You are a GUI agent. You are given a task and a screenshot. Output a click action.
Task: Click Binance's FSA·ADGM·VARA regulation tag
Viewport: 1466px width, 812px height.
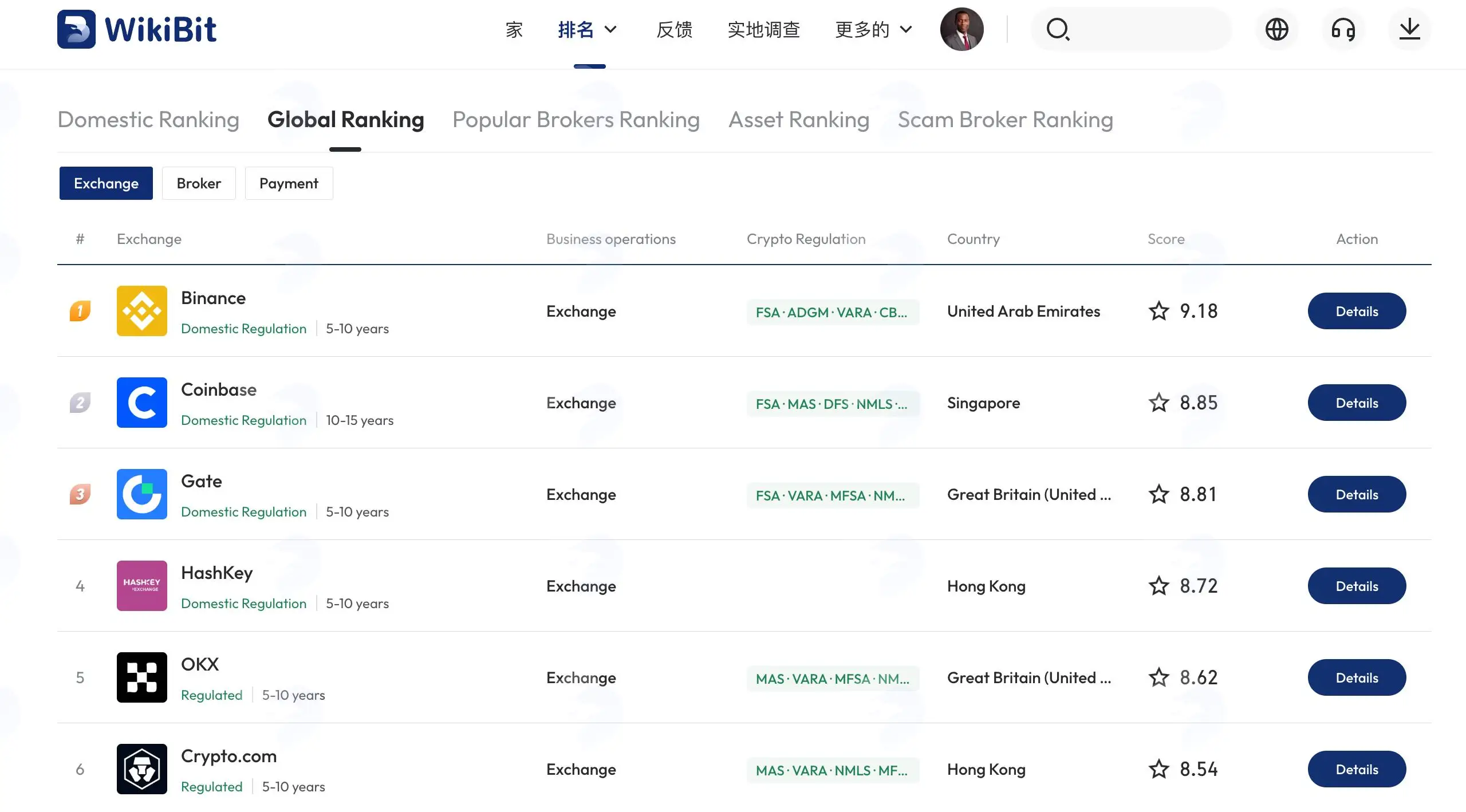pos(833,312)
